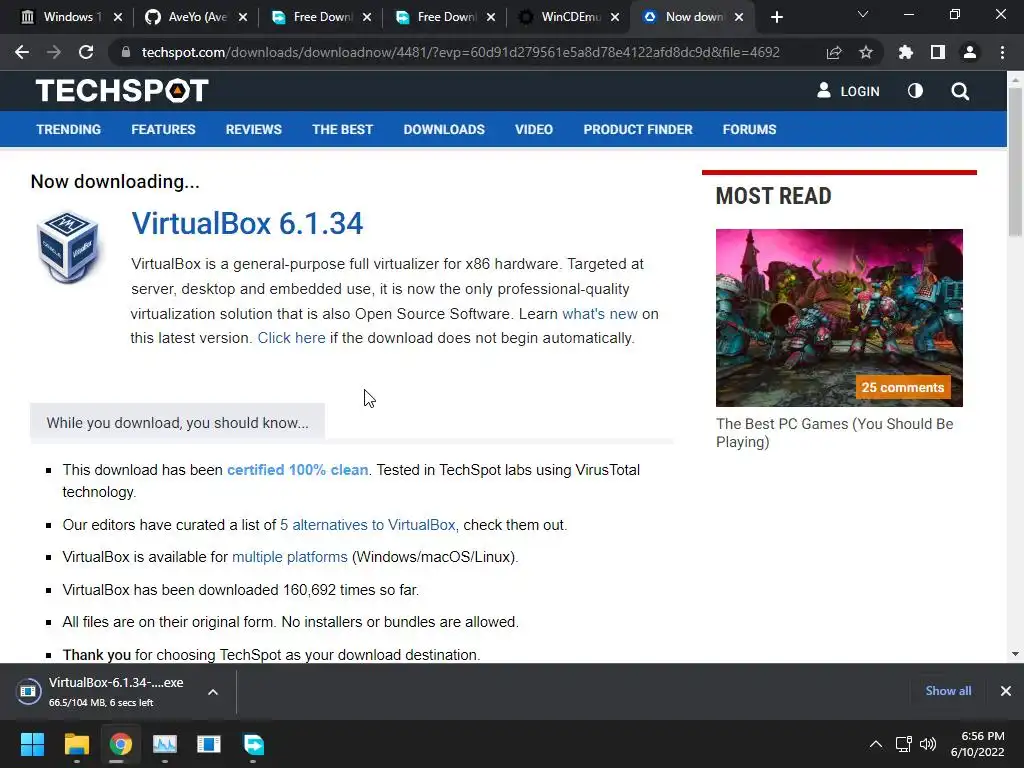The width and height of the screenshot is (1024, 768).
Task: Click the multiple platforms link
Action: pos(289,556)
